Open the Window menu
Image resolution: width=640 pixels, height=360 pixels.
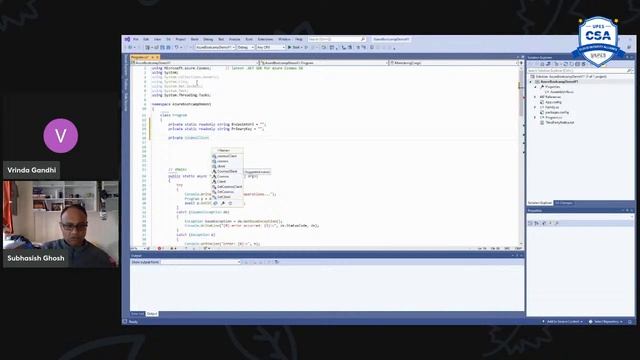(284, 39)
